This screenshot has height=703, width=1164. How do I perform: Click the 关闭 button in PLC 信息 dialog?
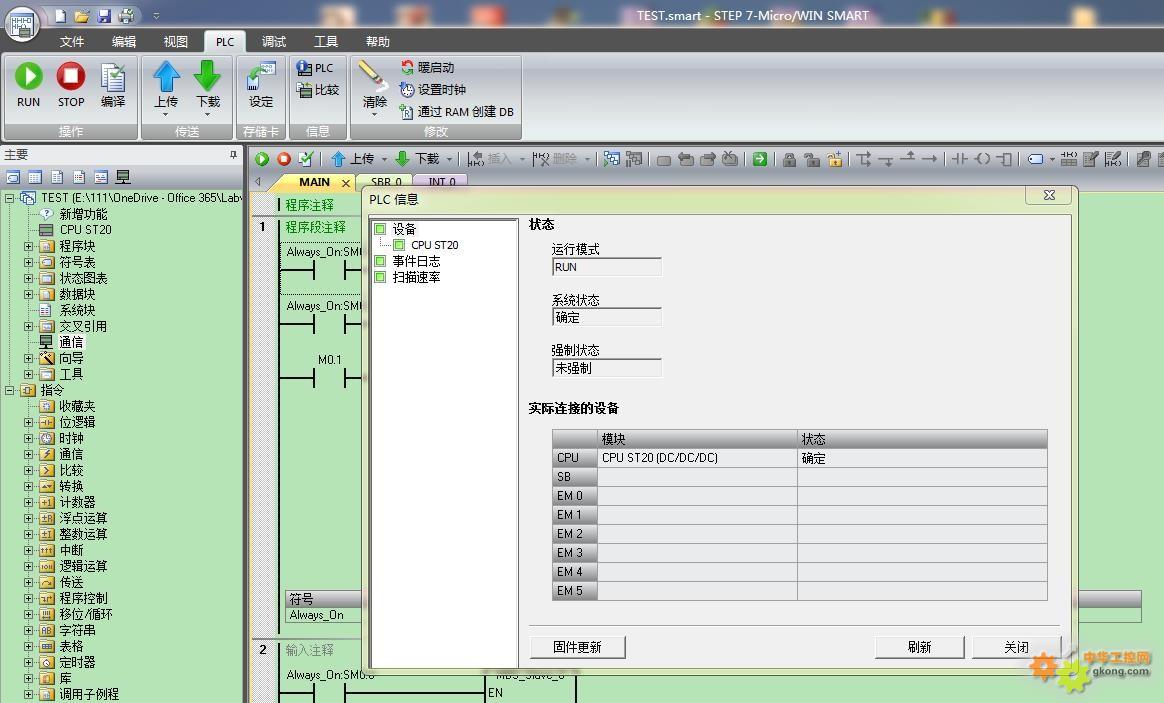point(1016,647)
